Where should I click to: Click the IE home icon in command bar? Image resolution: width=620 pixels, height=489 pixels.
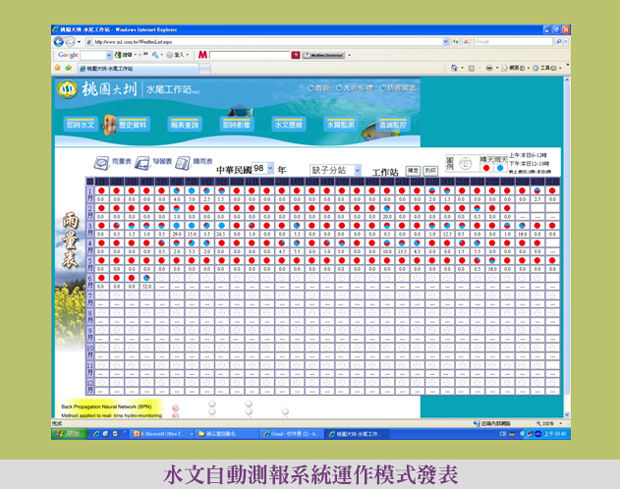(x=455, y=67)
